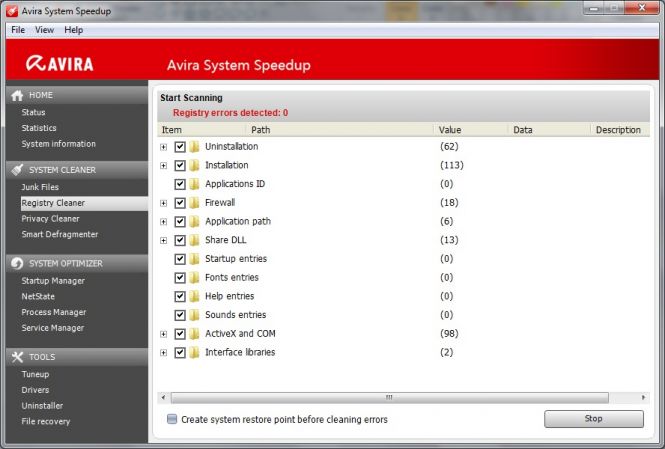Screen dimensions: 665x449
Task: Click the Home house icon in sidebar
Action: [x=17, y=95]
